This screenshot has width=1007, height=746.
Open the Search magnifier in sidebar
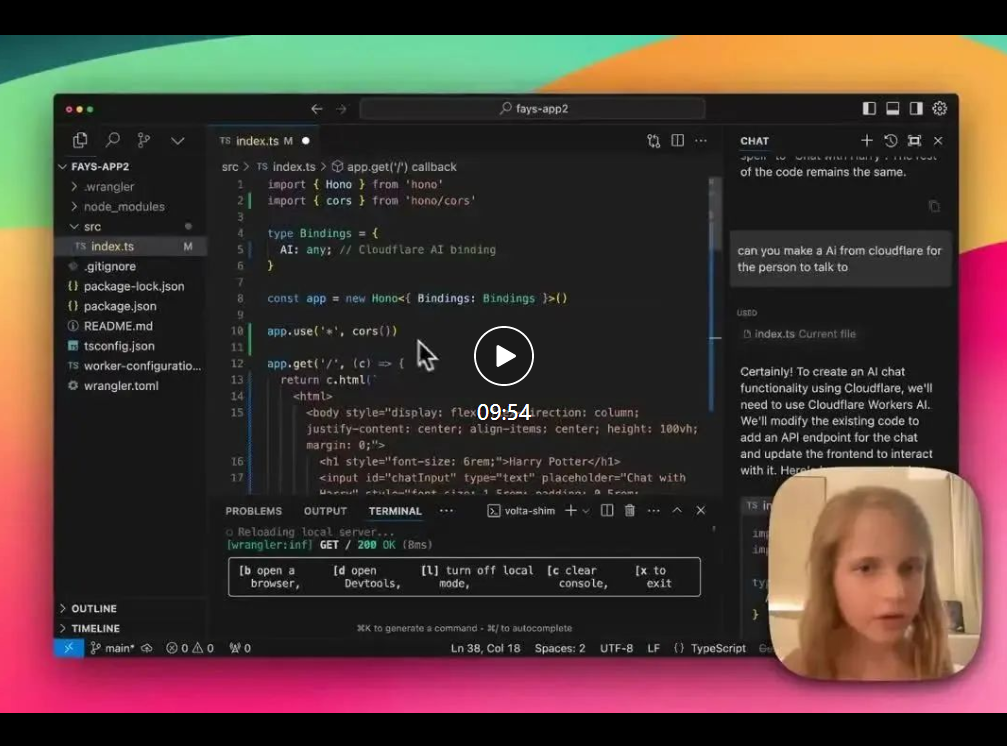pos(112,139)
